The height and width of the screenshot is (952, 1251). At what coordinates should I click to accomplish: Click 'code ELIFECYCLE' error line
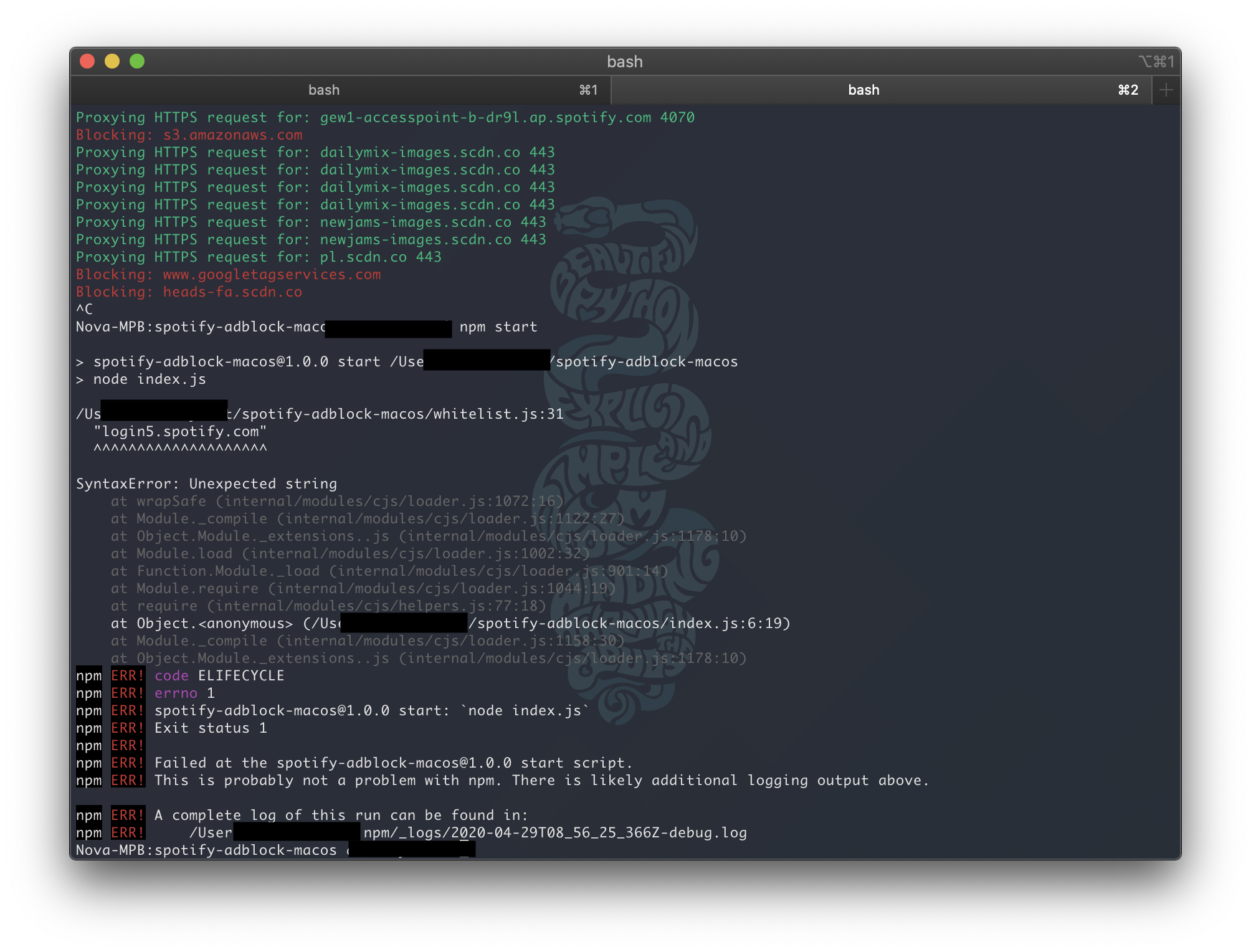pos(180,675)
